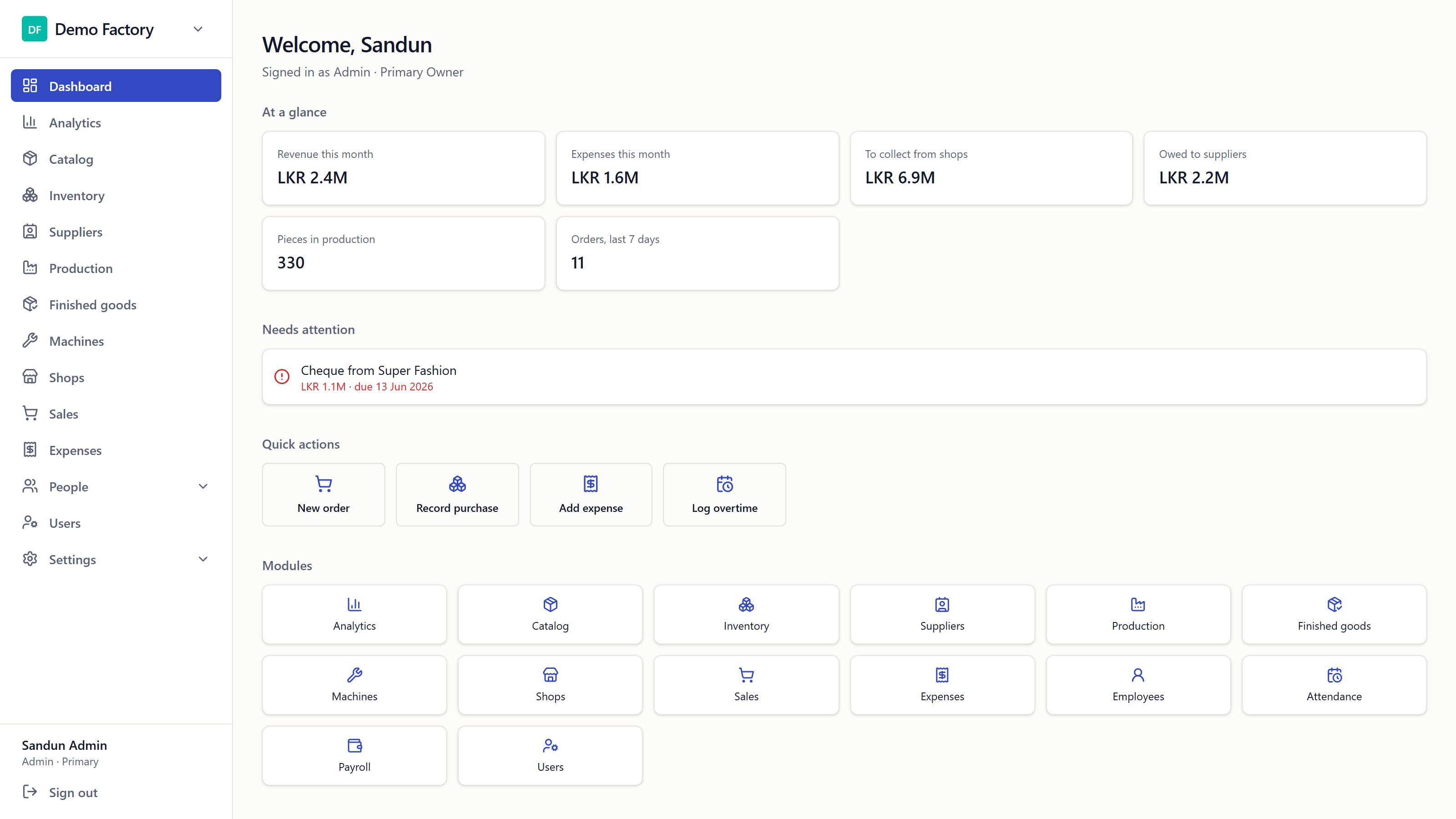Click the DF factory logo badge
The image size is (1456, 819).
[35, 29]
